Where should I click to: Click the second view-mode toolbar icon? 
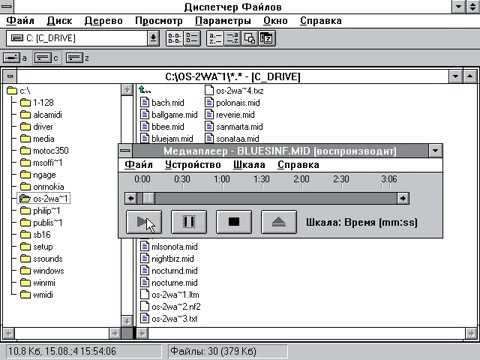(192, 38)
